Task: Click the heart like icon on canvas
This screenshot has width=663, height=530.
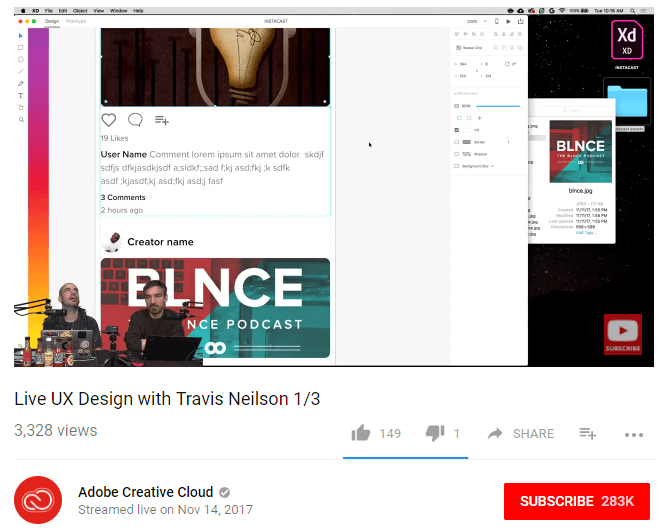Action: 109,120
